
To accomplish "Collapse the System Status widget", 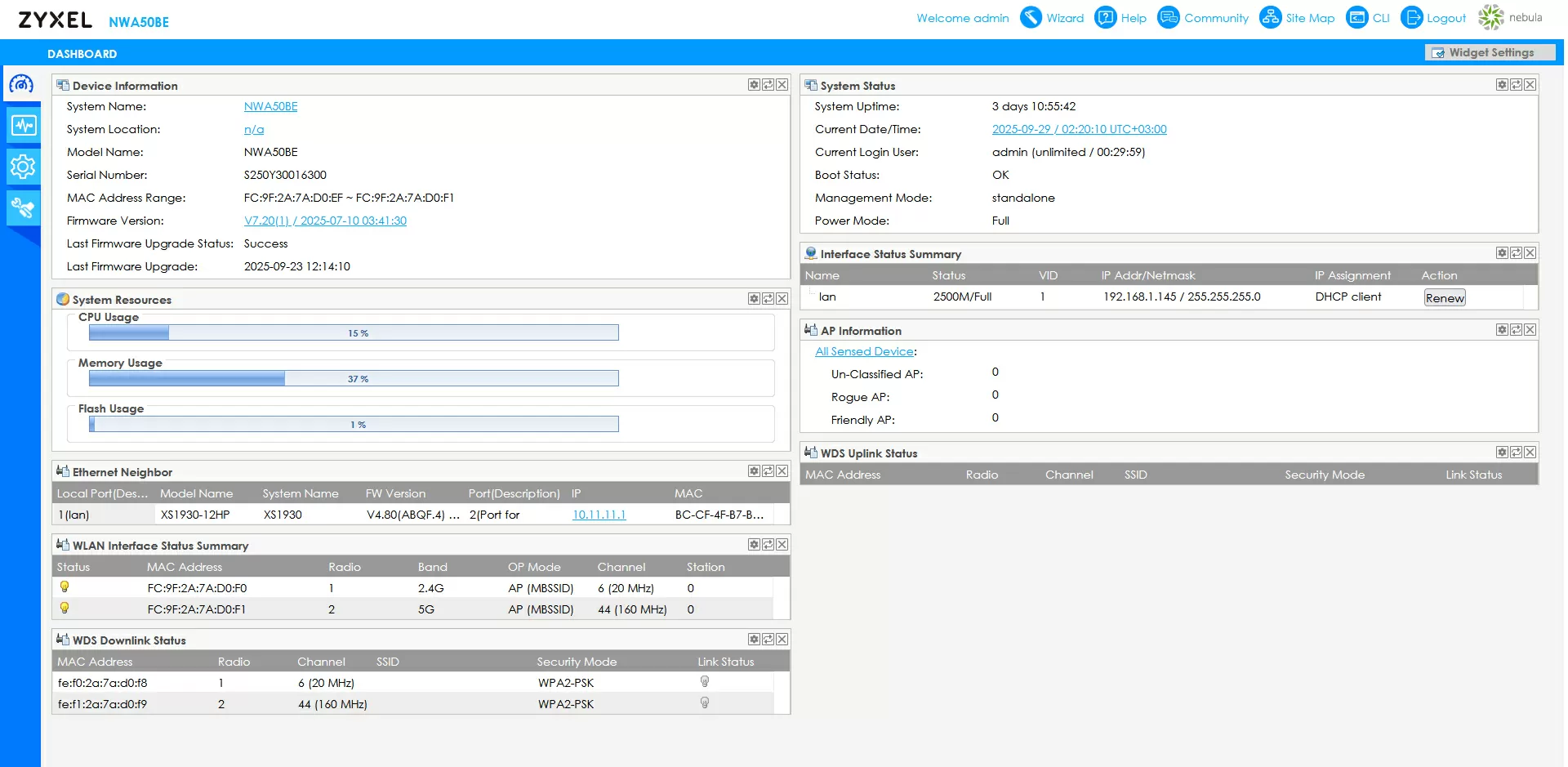I will 1502,85.
